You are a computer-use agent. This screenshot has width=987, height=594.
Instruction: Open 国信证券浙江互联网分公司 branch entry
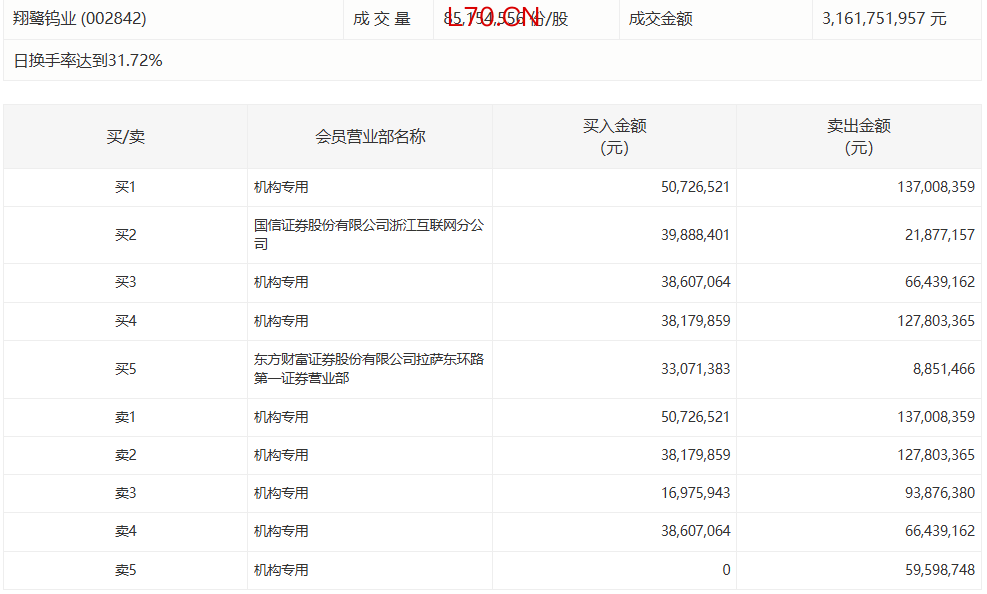click(368, 235)
